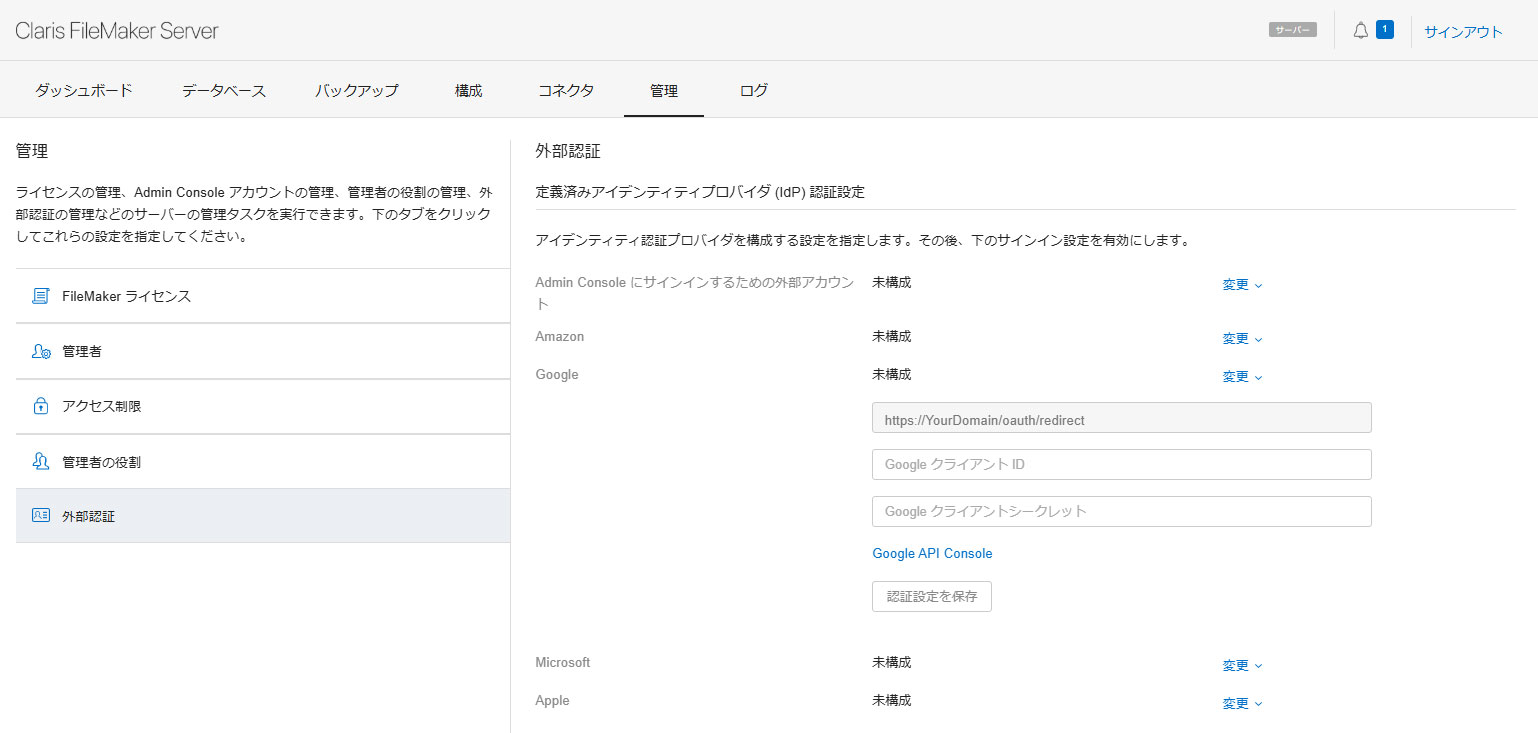Select 外部認証 in the sidebar

pyautogui.click(x=263, y=516)
